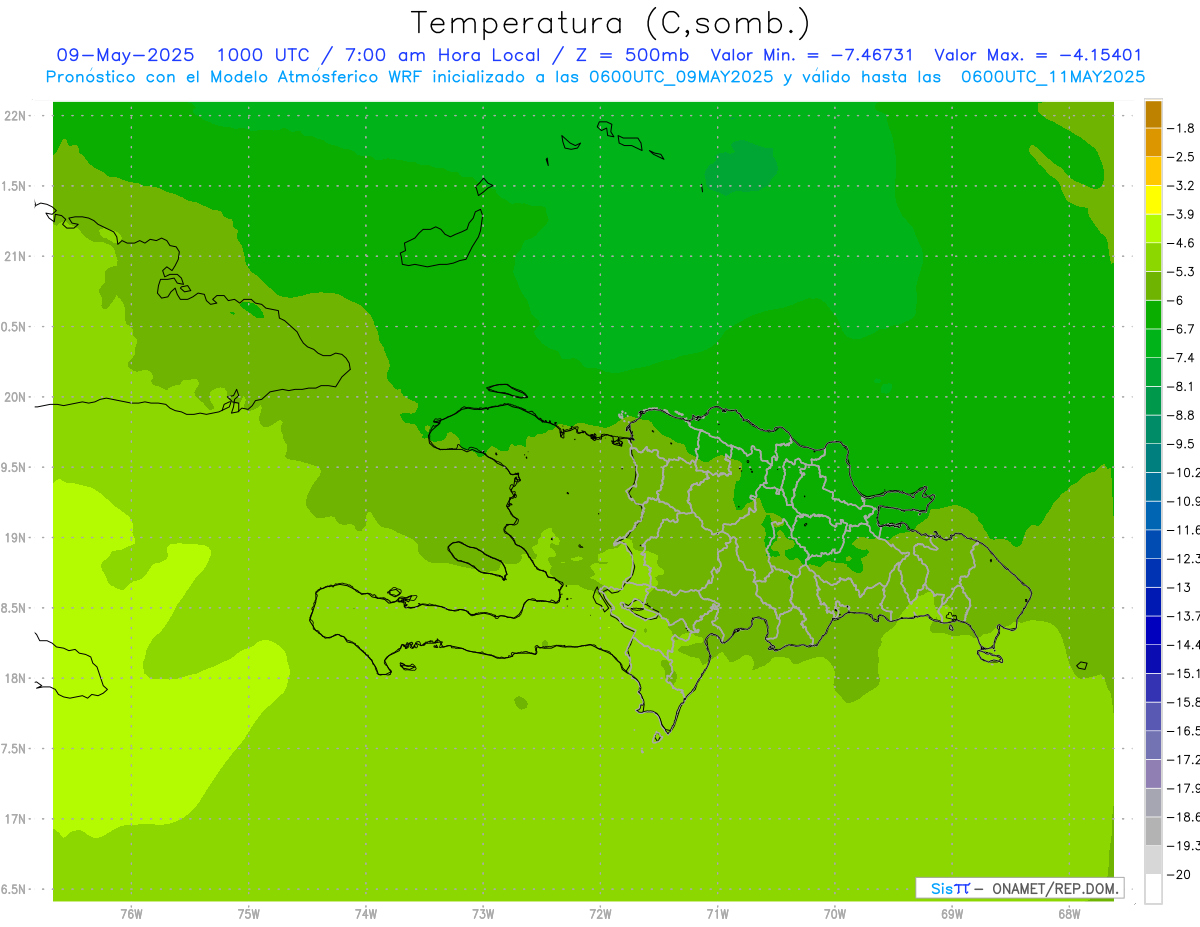The width and height of the screenshot is (1200, 927).
Task: Select the 76W longitude axis label
Action: click(131, 914)
